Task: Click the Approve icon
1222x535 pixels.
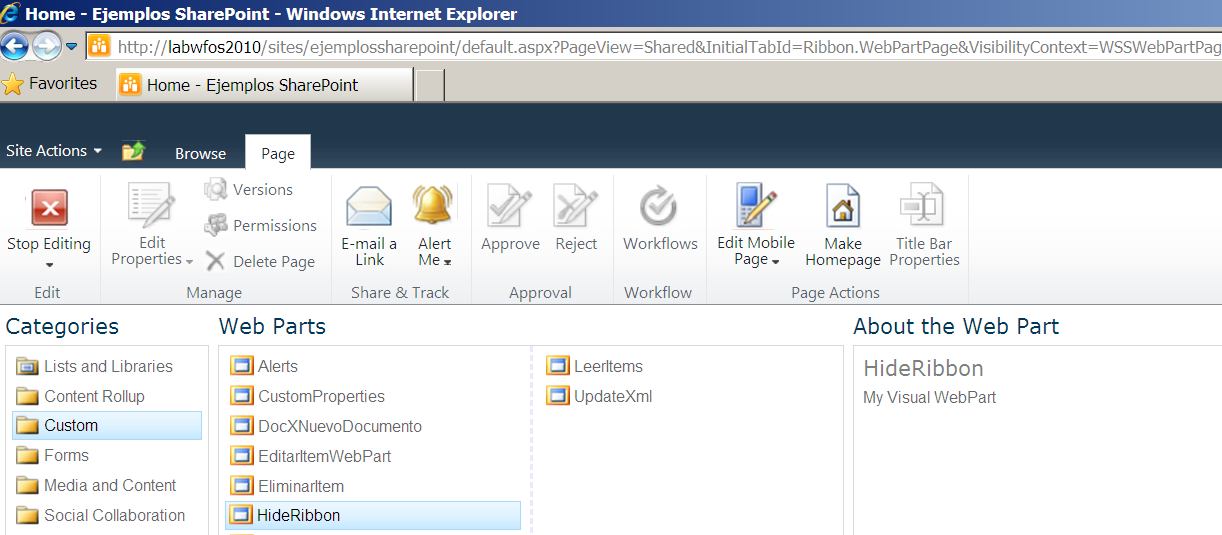Action: click(510, 207)
